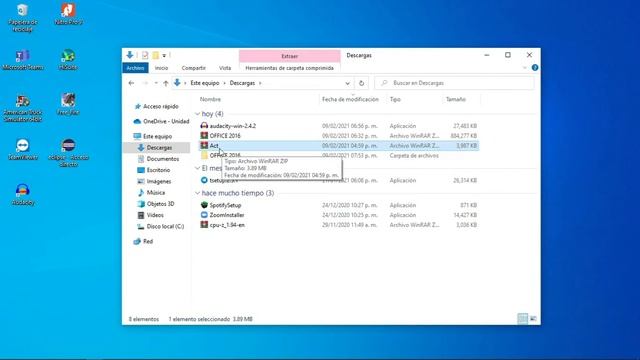
Task: Select Red in navigation pane
Action: point(143,241)
